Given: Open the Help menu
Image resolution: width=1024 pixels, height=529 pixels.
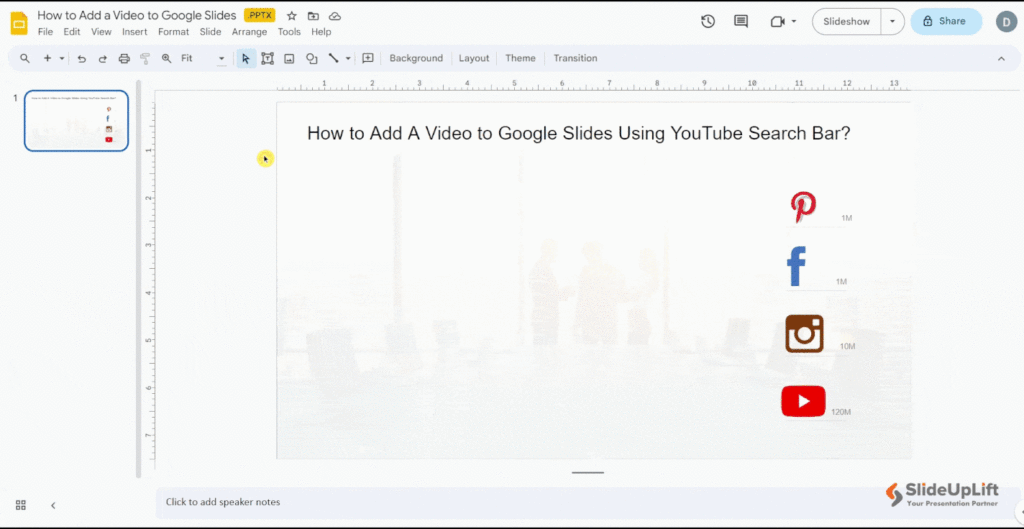Looking at the screenshot, I should tap(321, 31).
